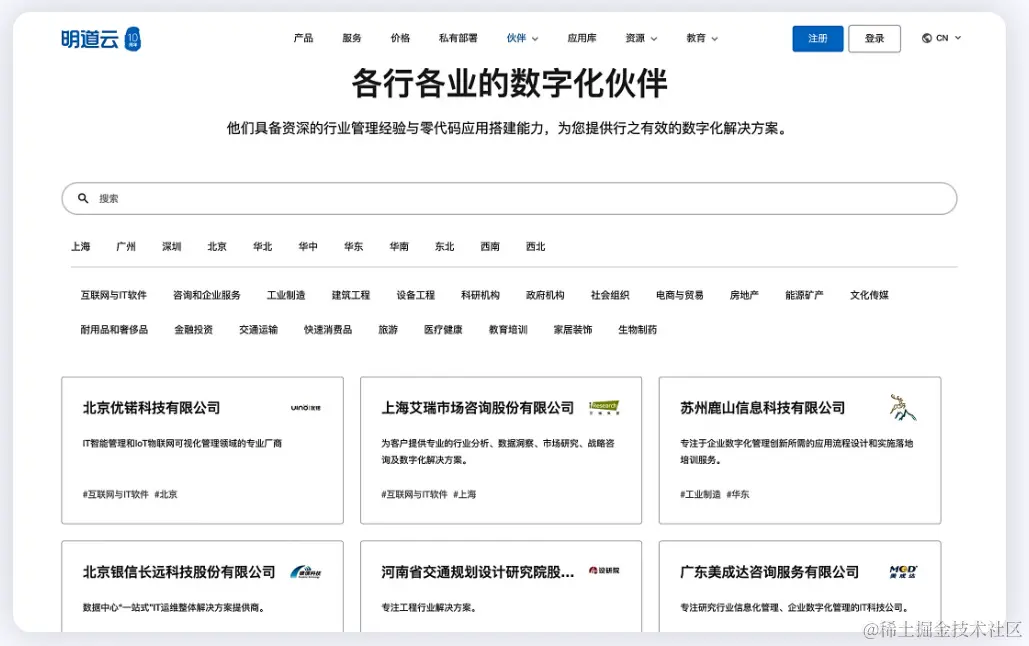Select industry 交通运输
This screenshot has height=646, width=1029.
tap(259, 329)
